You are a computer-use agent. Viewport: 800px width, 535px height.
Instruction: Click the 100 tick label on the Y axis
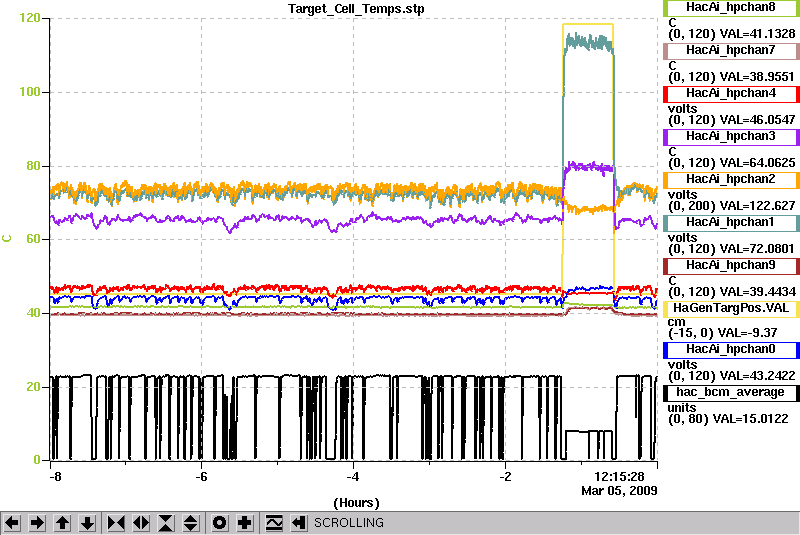pyautogui.click(x=30, y=92)
